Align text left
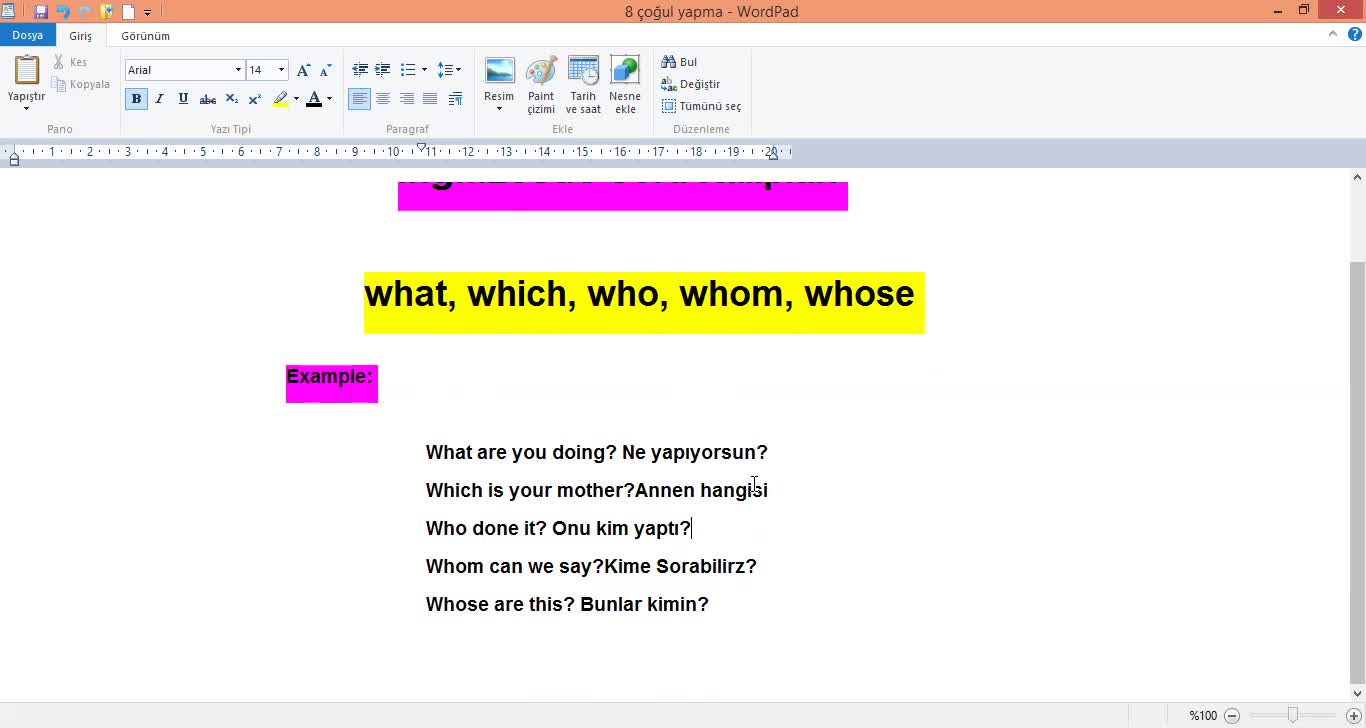This screenshot has width=1366, height=728. point(359,99)
